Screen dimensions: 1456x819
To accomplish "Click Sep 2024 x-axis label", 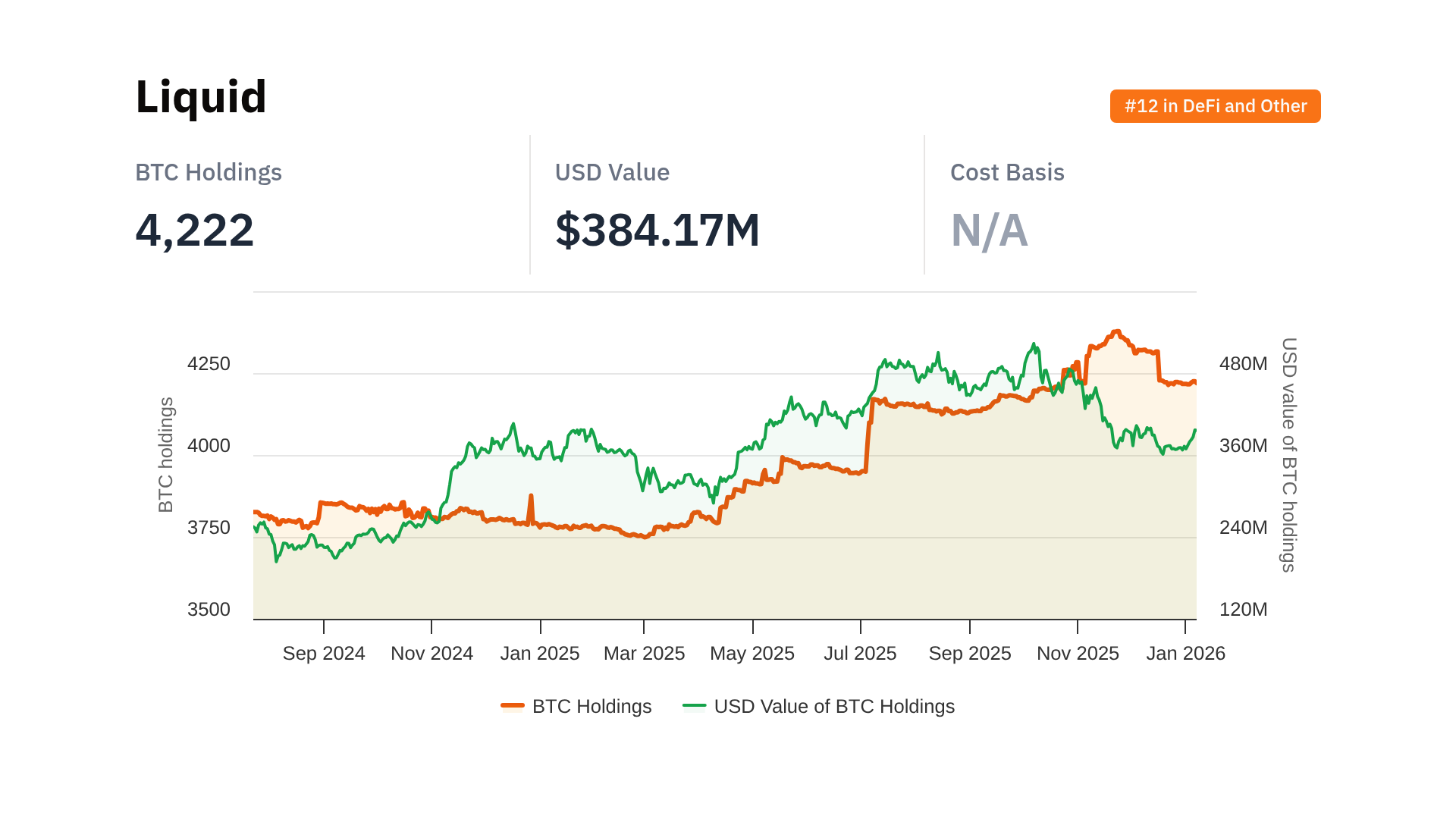I will pos(324,653).
